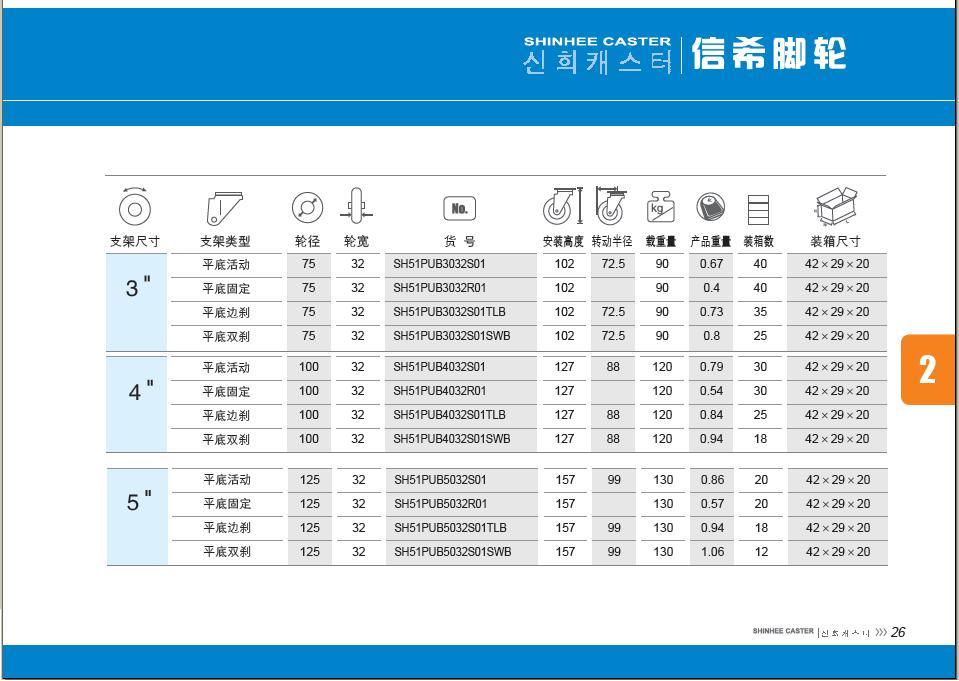The width and height of the screenshot is (959, 681).
Task: Click the wheel diameter icon
Action: point(307,208)
